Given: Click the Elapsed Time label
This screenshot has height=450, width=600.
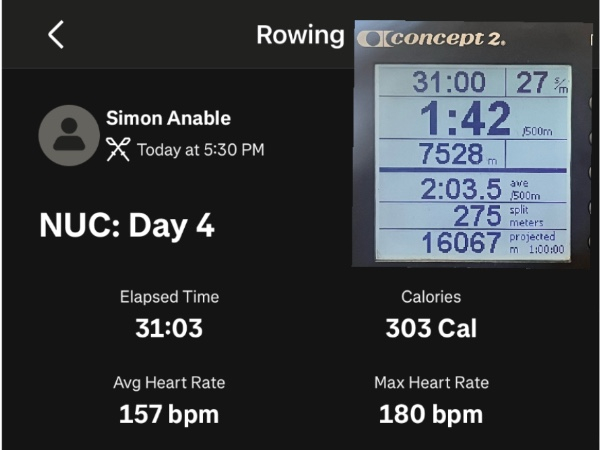Looking at the screenshot, I should [x=169, y=297].
